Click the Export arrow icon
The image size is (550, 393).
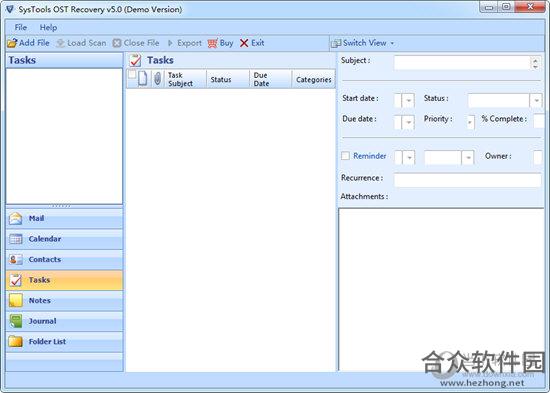(x=170, y=43)
